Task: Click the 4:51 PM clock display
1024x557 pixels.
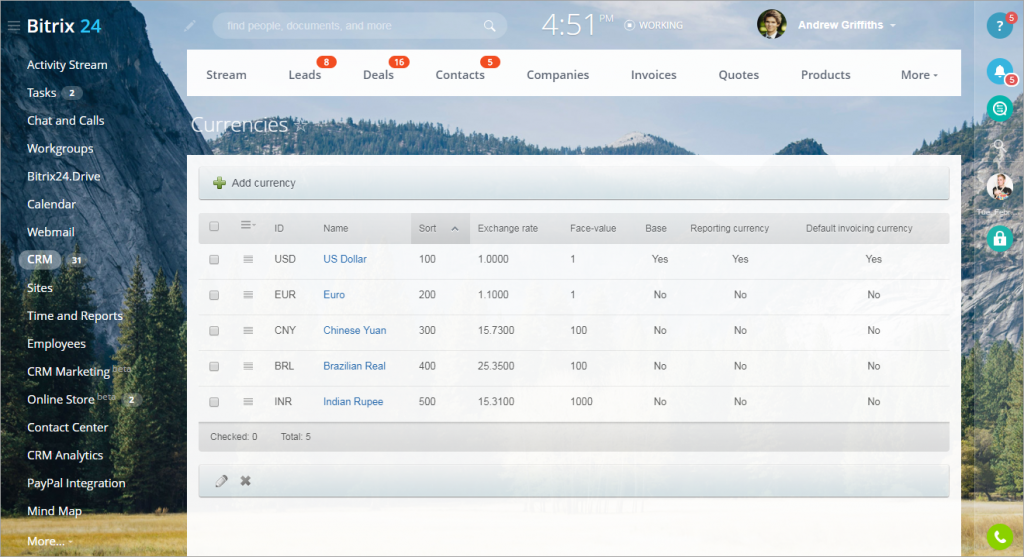Action: click(577, 25)
